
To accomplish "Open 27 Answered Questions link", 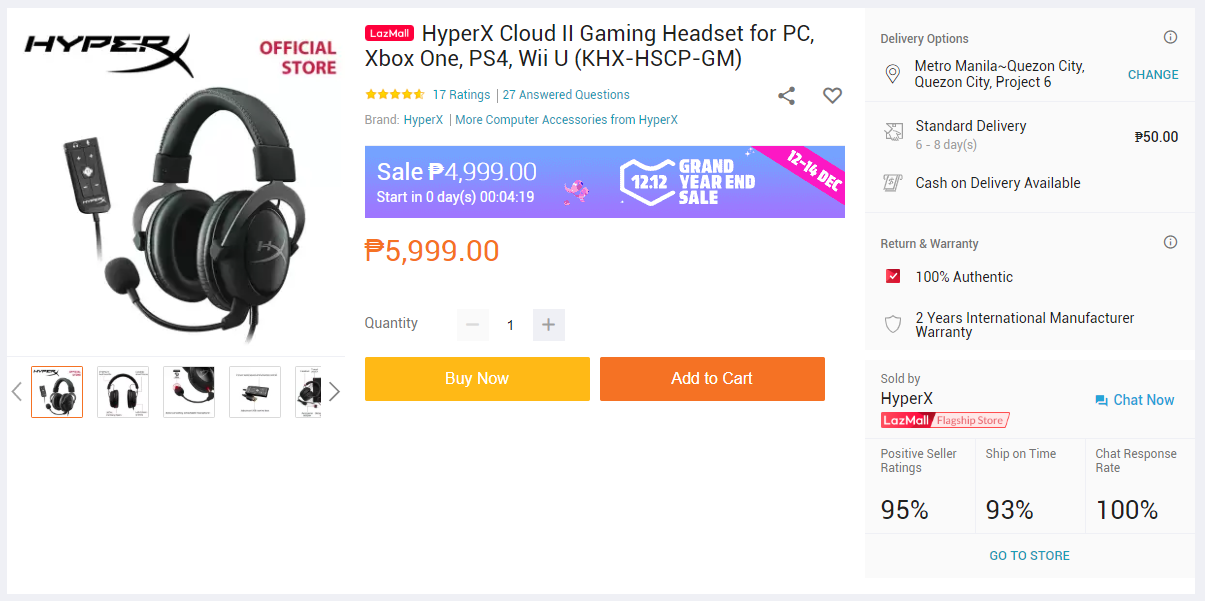I will click(566, 95).
